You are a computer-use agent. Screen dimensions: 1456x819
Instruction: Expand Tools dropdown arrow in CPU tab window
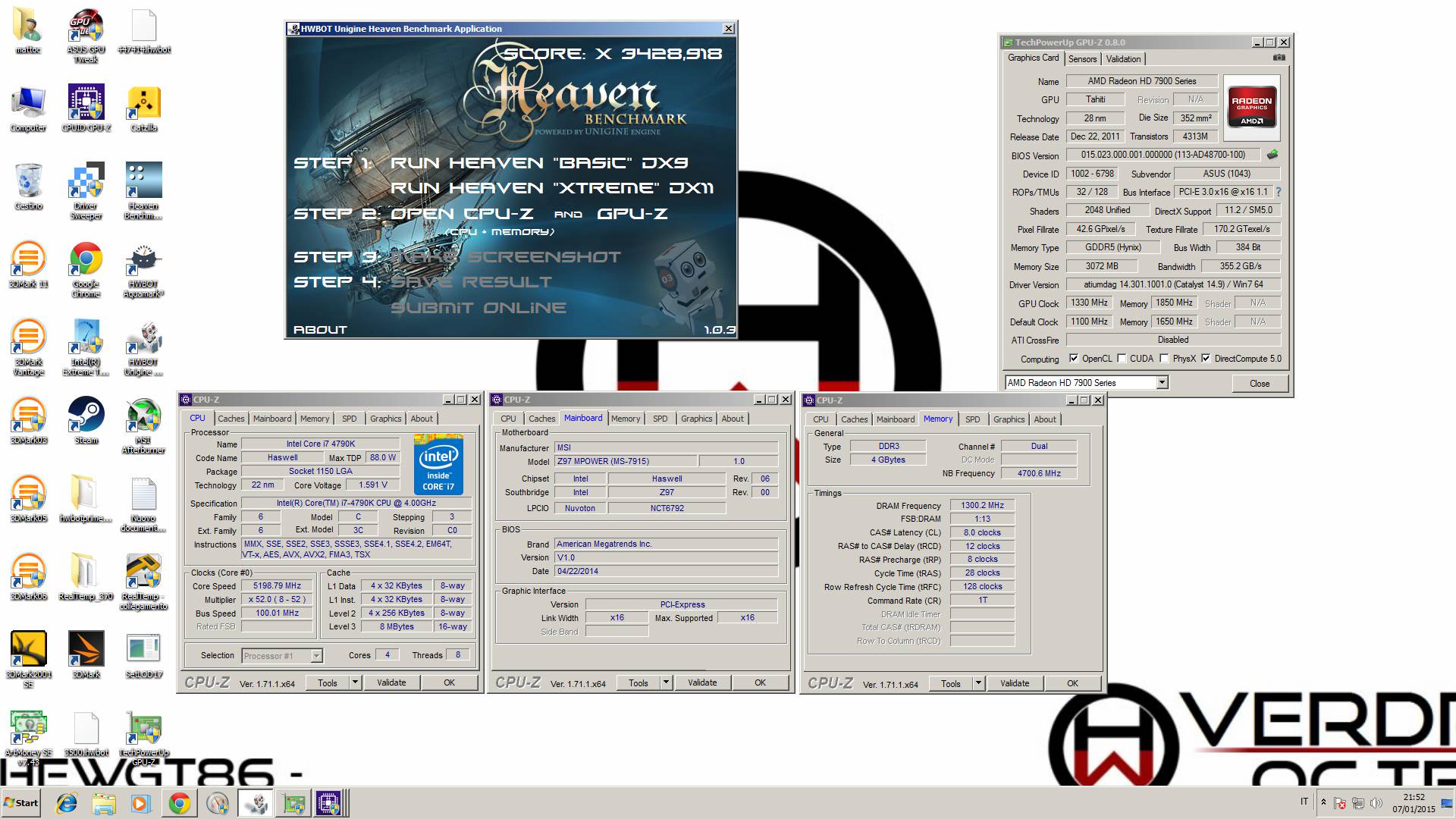click(354, 682)
